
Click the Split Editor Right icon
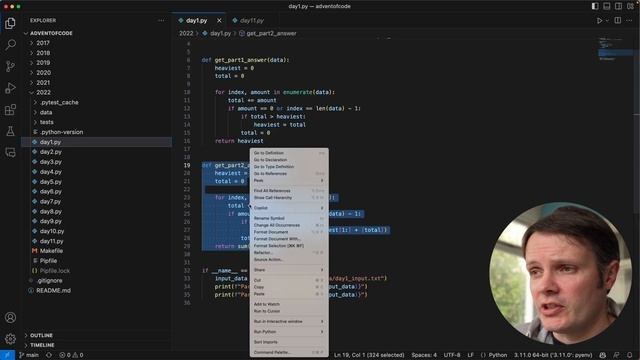click(618, 20)
